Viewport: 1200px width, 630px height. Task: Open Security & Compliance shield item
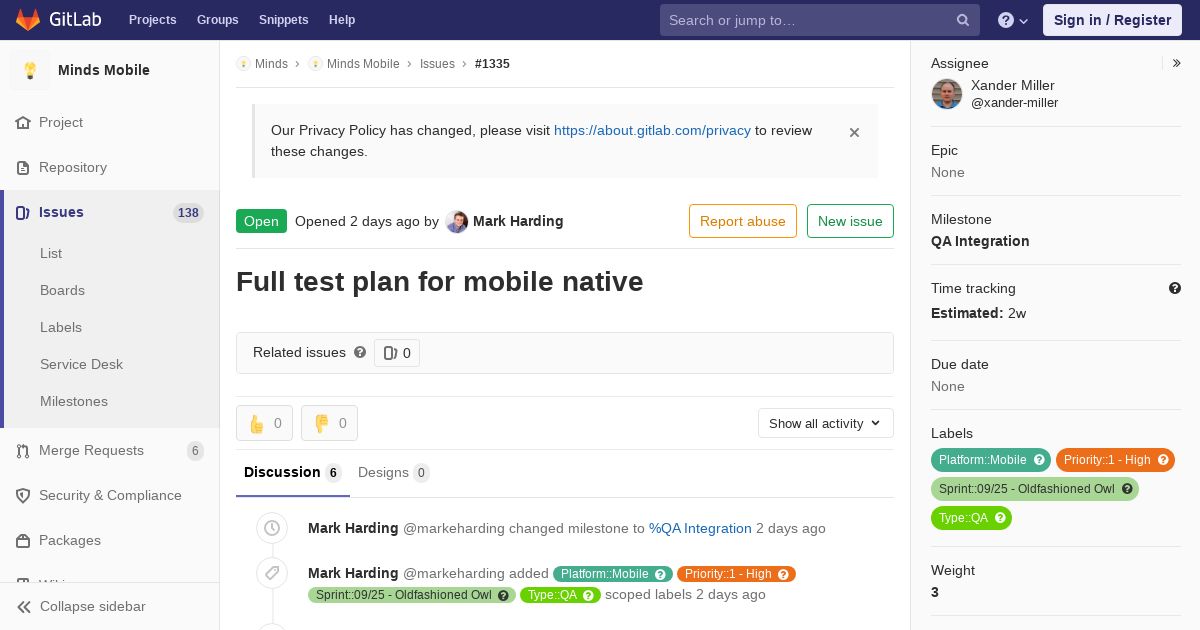pos(110,495)
